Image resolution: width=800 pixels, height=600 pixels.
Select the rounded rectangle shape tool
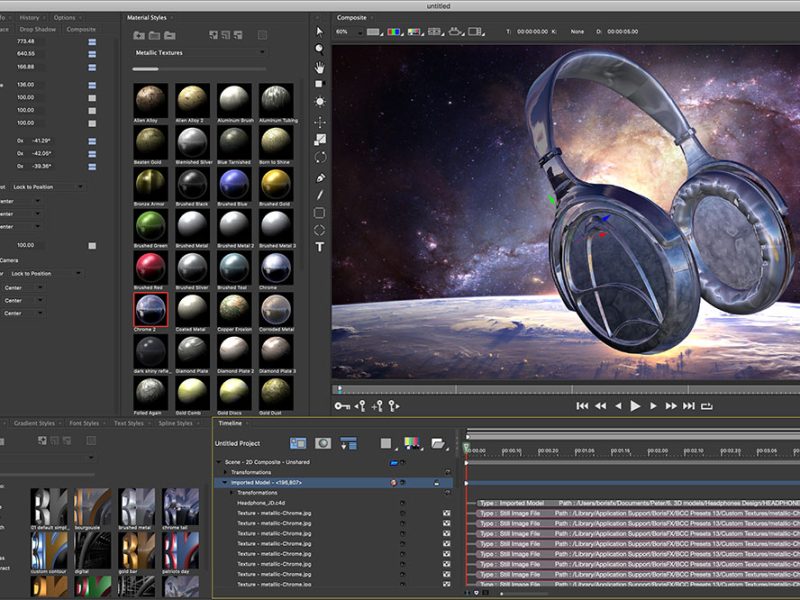point(319,213)
